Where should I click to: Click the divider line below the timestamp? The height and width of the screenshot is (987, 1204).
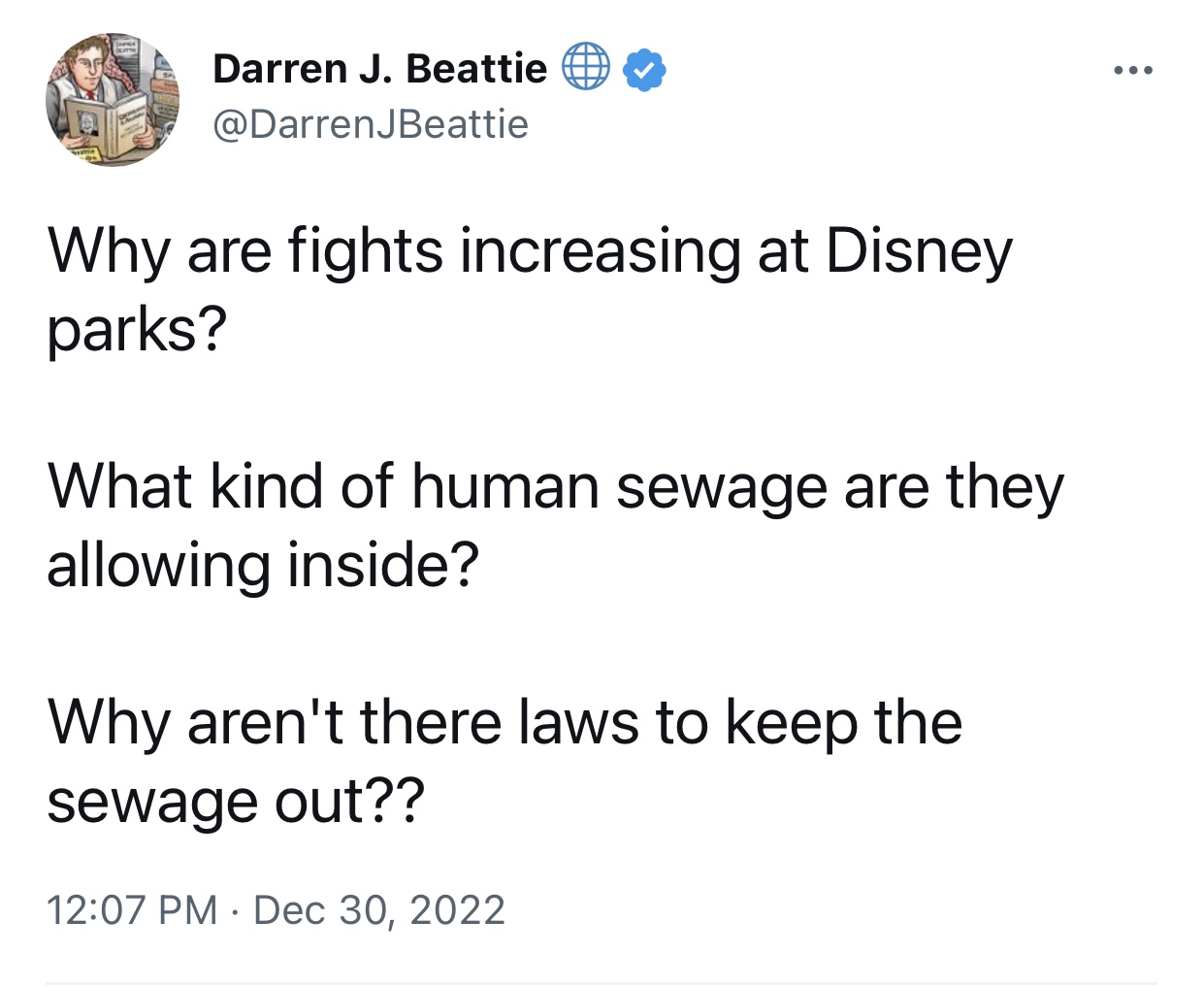click(602, 981)
